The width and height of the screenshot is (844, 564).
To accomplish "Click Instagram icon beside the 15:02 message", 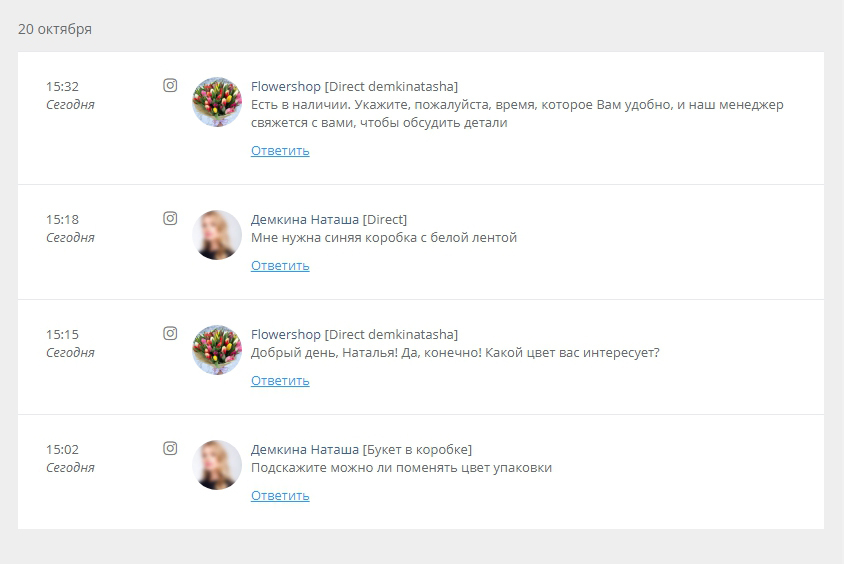I will (x=170, y=448).
